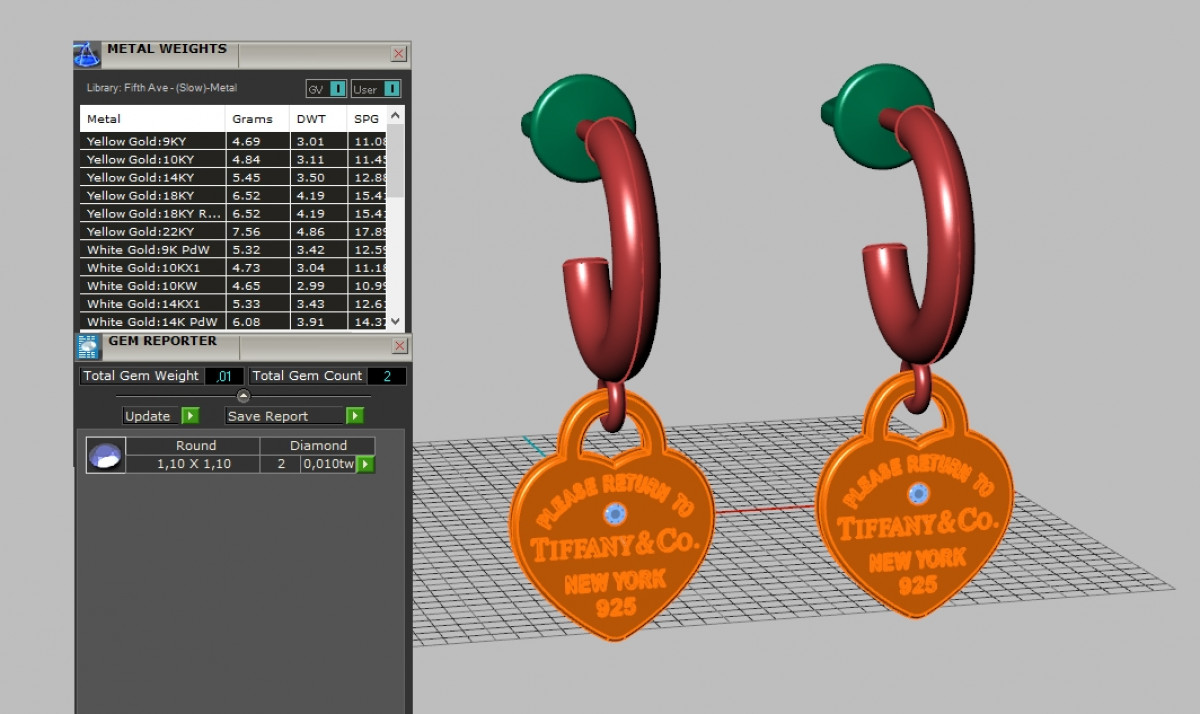
Task: Click the green arrow next to Update
Action: pos(190,416)
